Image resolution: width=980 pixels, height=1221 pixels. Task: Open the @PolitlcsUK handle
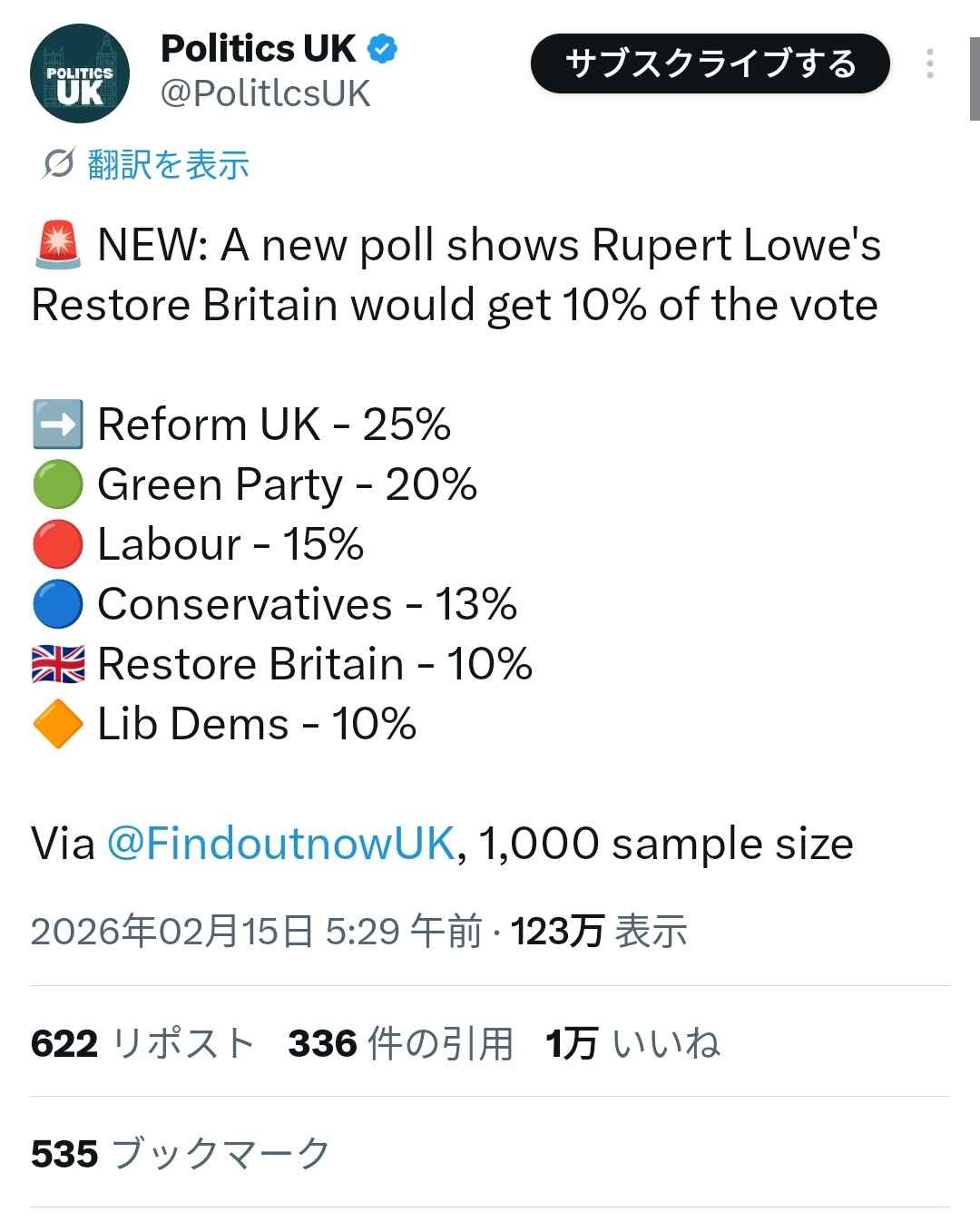click(x=265, y=93)
